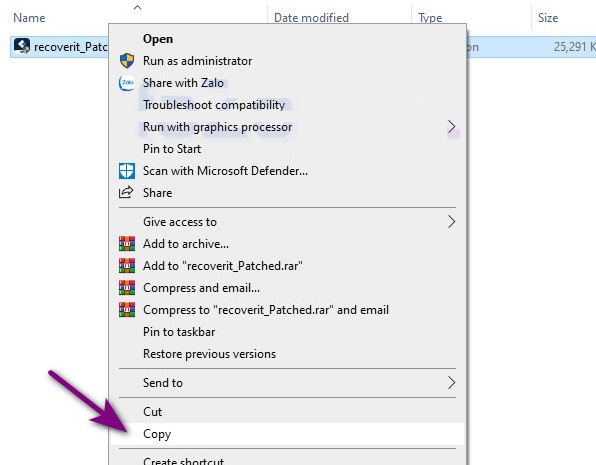Click the Microsoft Defender shield icon

click(127, 171)
